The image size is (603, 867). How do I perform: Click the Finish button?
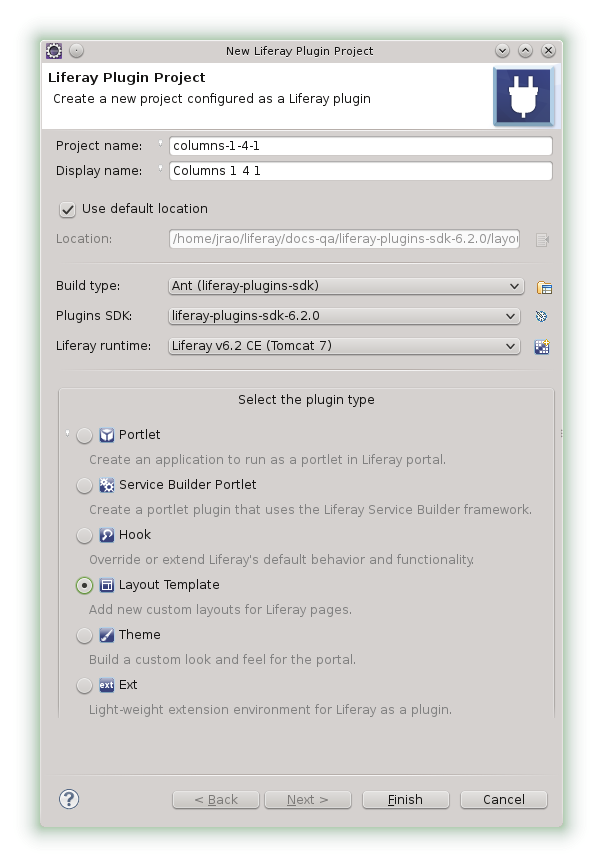pos(406,800)
